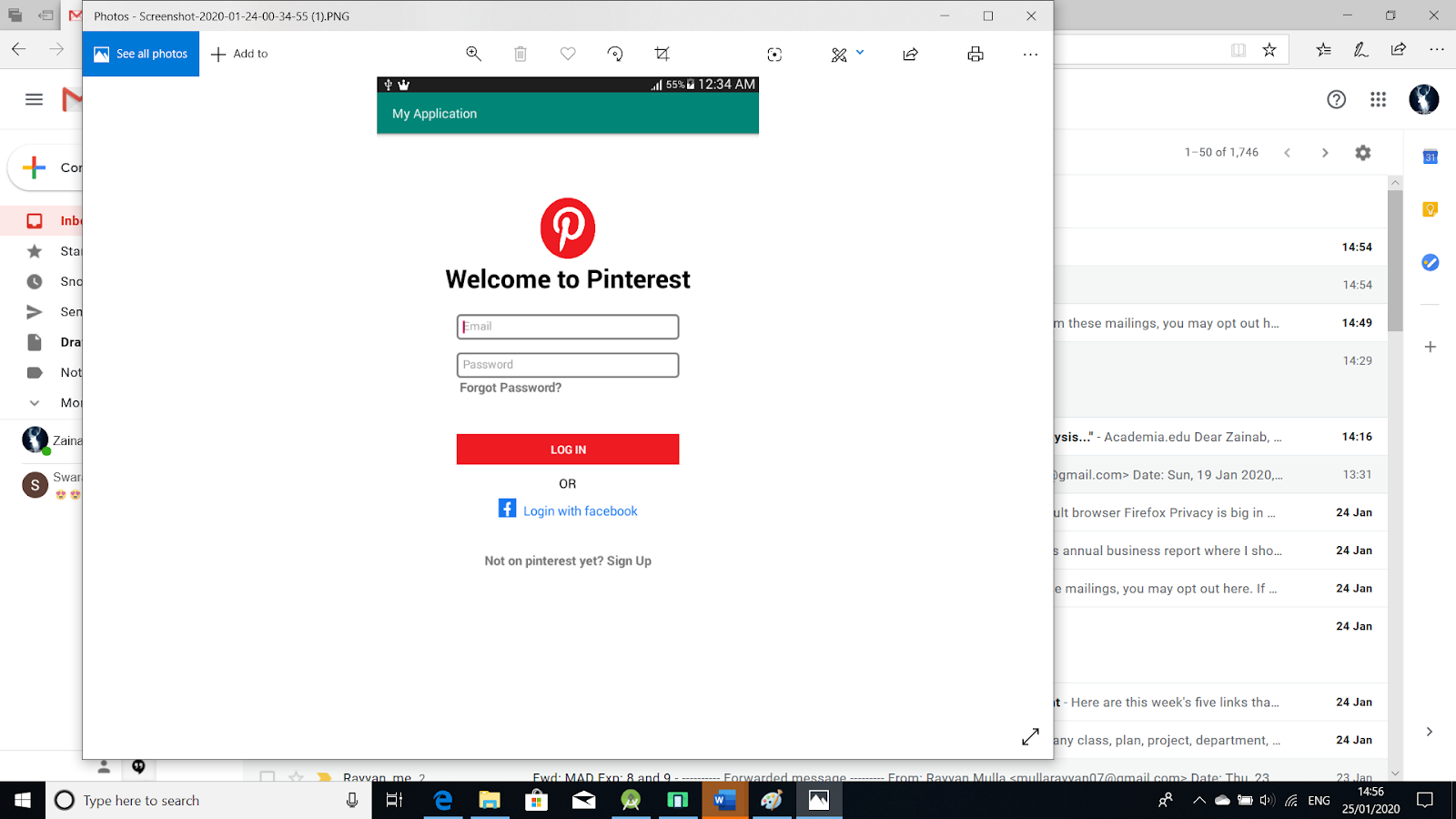Open browser reading view icon
Viewport: 1456px width, 819px height.
point(1239,50)
